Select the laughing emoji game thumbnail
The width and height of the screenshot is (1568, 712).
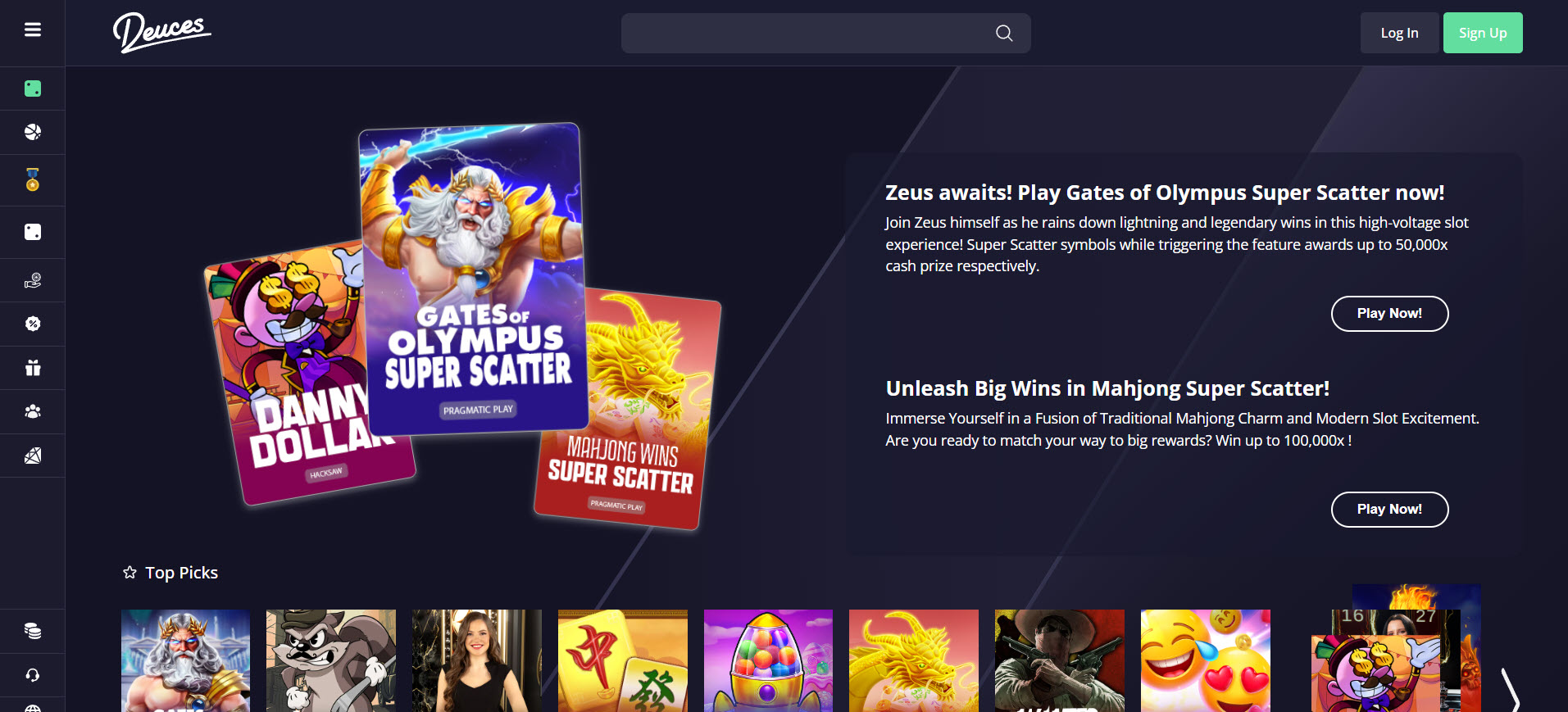[1206, 660]
